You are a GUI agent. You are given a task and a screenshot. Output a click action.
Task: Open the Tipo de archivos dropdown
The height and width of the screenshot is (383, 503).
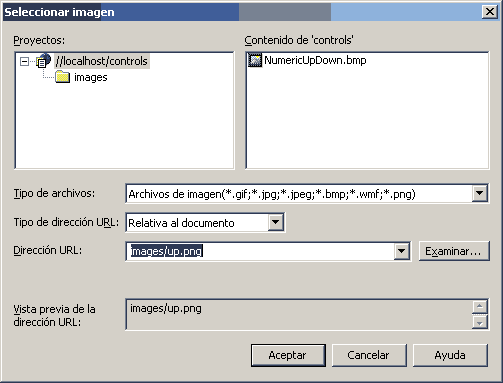tap(479, 193)
